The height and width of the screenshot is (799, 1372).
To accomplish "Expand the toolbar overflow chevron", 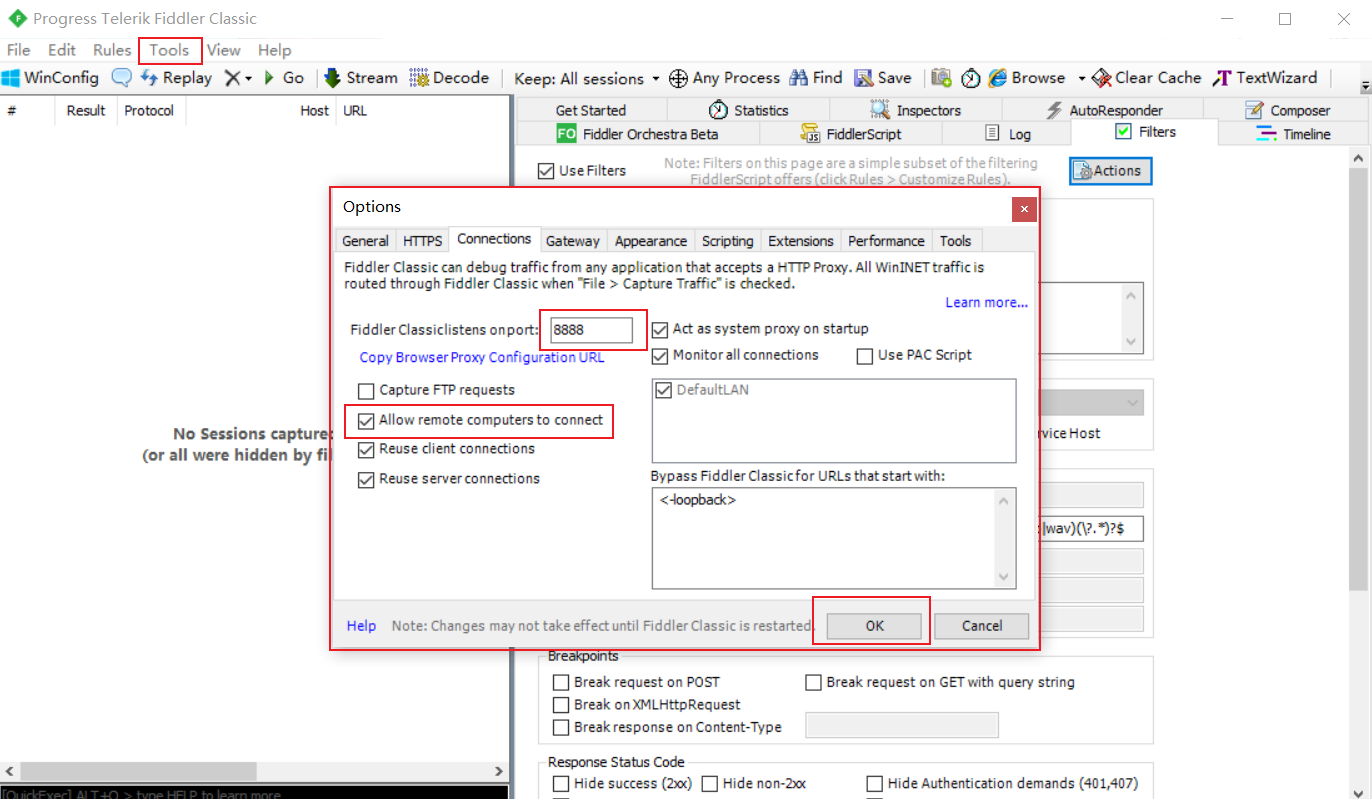I will (1363, 86).
